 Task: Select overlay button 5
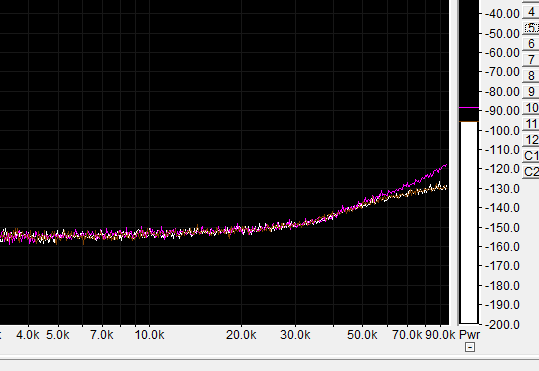531,28
